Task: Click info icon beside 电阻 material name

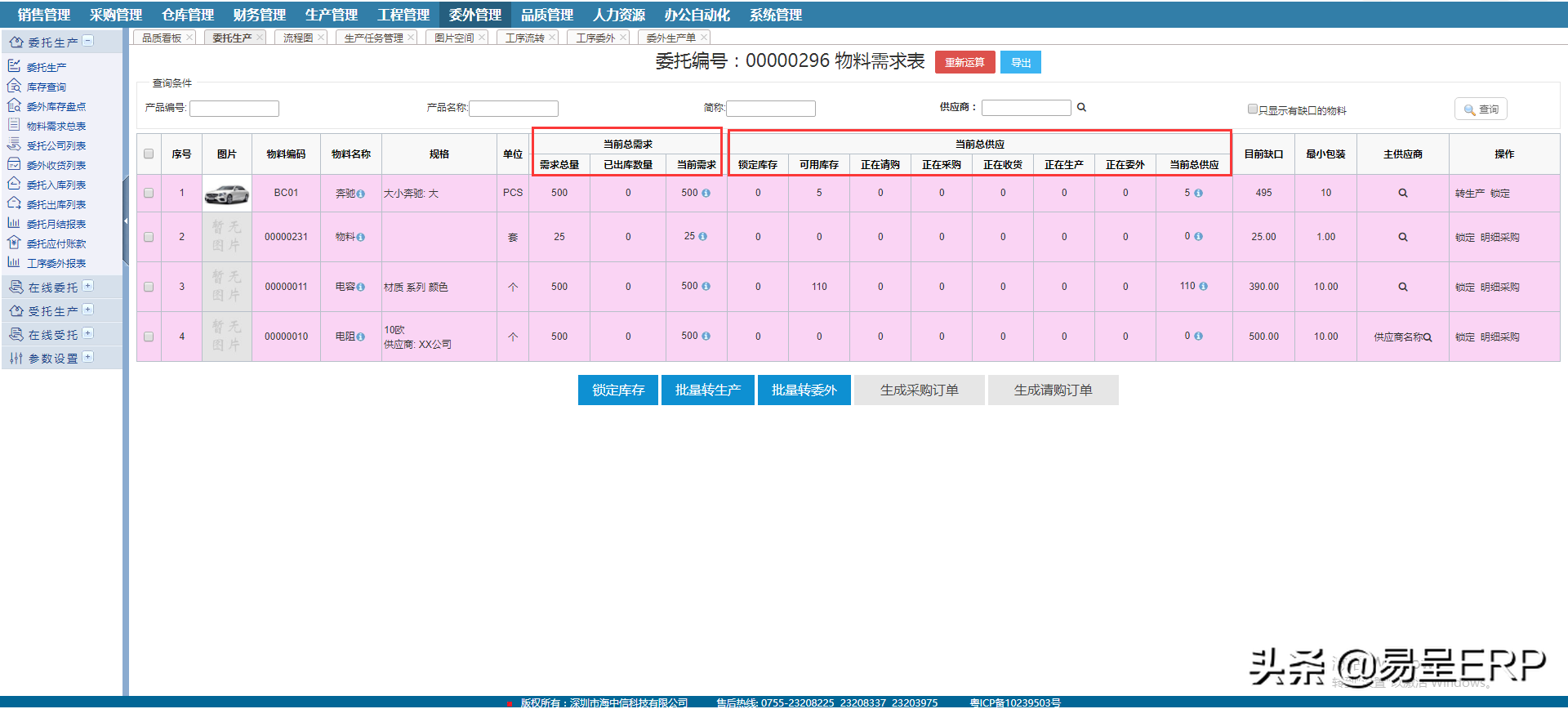Action: tap(360, 337)
